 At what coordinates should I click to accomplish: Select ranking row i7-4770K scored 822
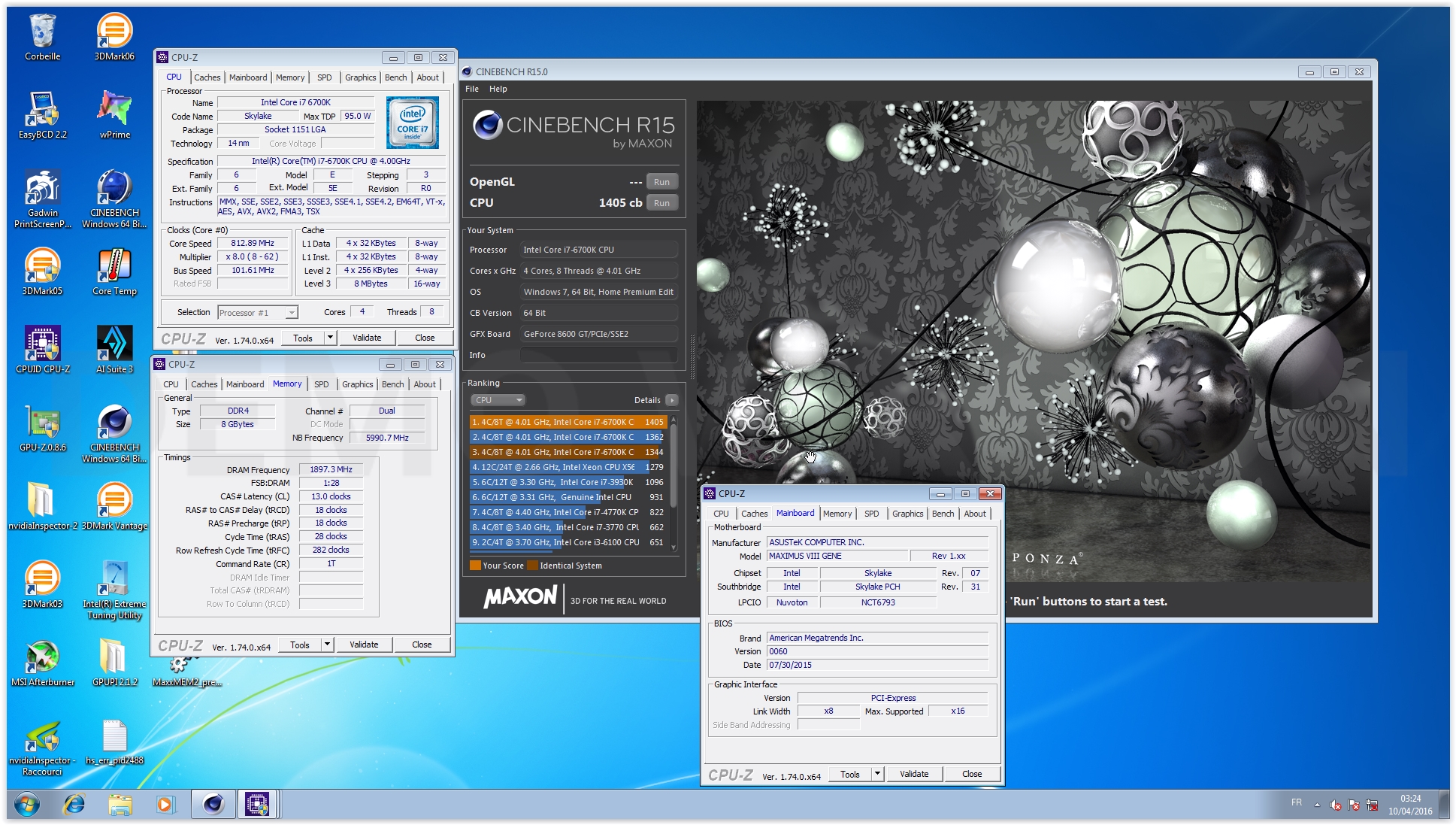pos(568,512)
